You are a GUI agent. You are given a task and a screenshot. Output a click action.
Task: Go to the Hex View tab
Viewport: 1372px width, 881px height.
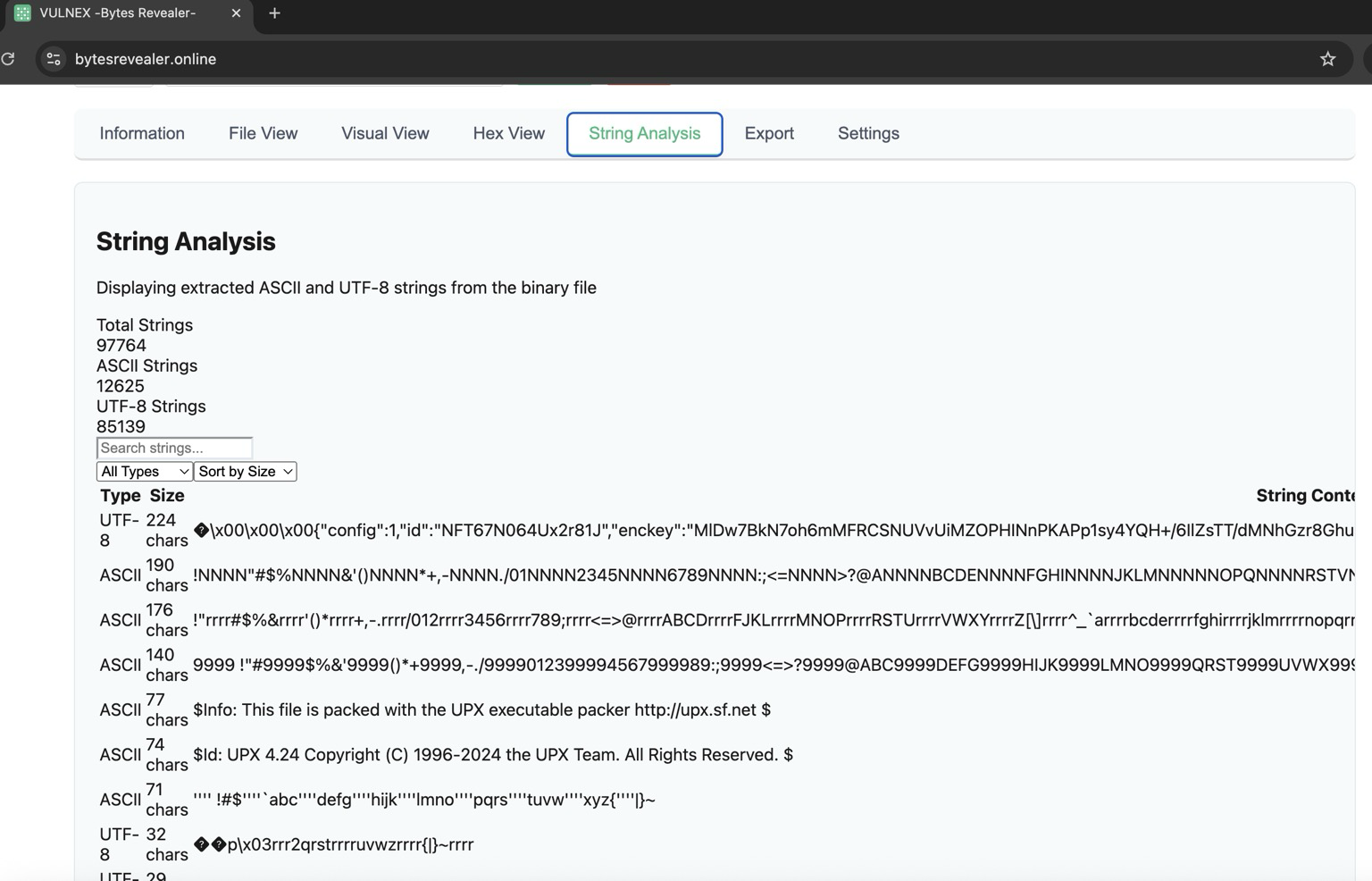coord(508,134)
